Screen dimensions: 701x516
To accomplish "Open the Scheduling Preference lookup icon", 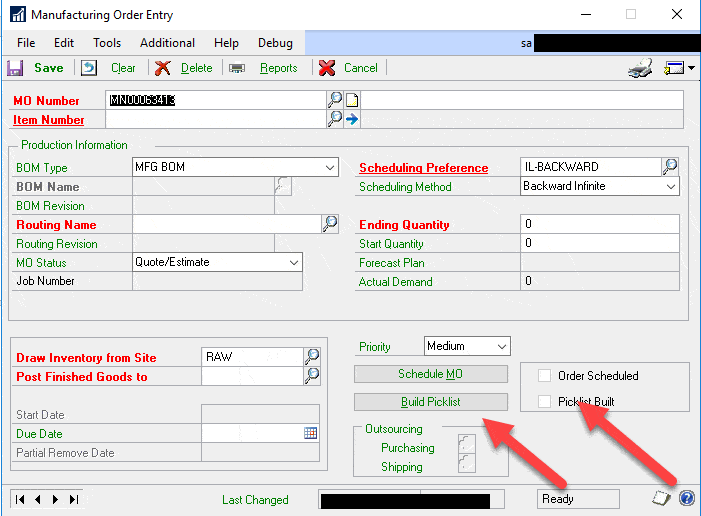I will click(x=670, y=167).
